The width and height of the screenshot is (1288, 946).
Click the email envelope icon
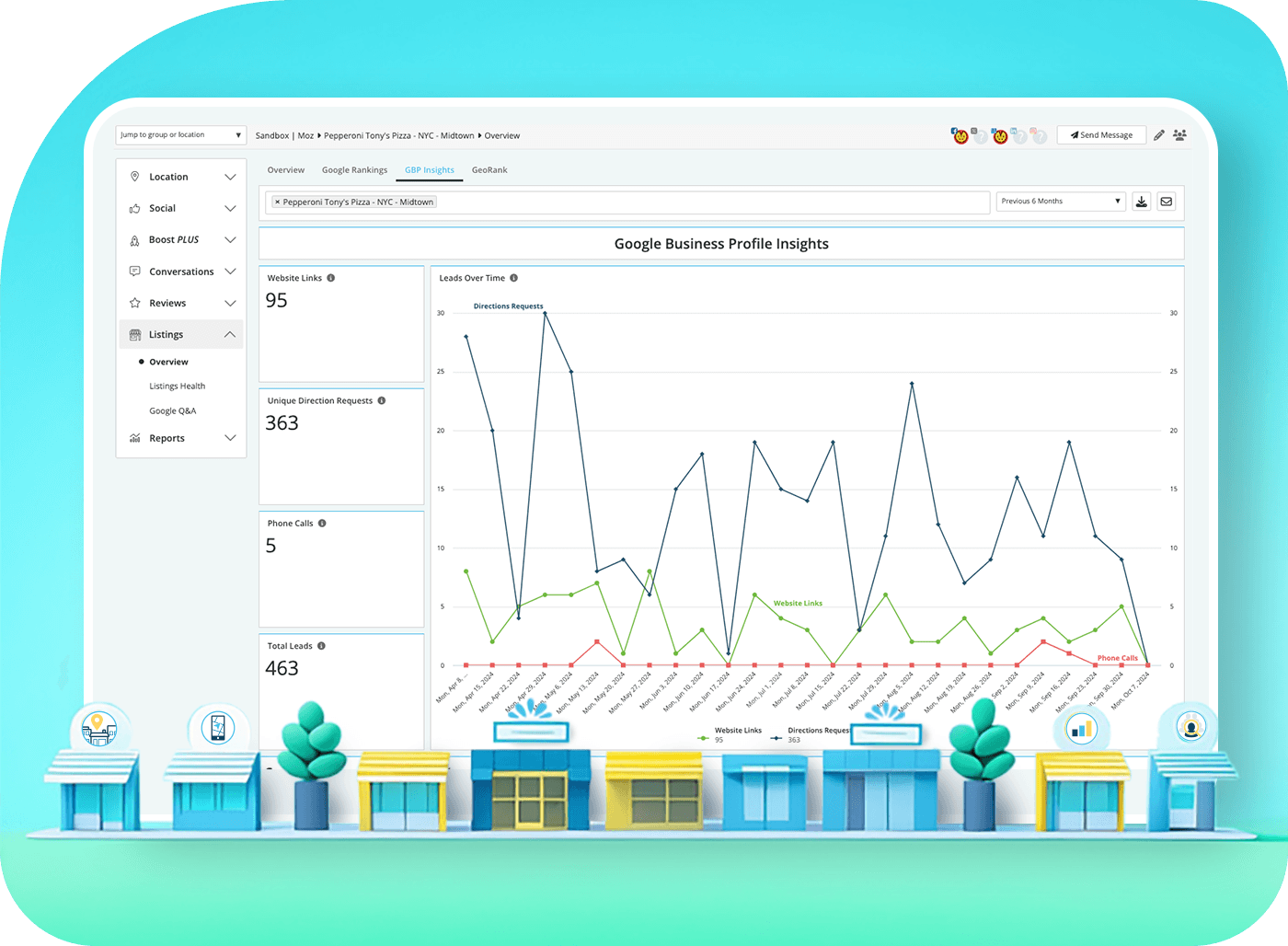click(1166, 202)
